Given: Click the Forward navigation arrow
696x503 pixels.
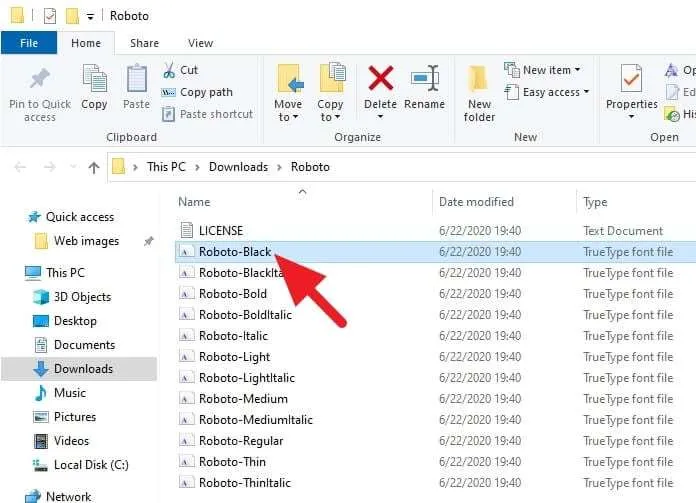Looking at the screenshot, I should pyautogui.click(x=49, y=167).
